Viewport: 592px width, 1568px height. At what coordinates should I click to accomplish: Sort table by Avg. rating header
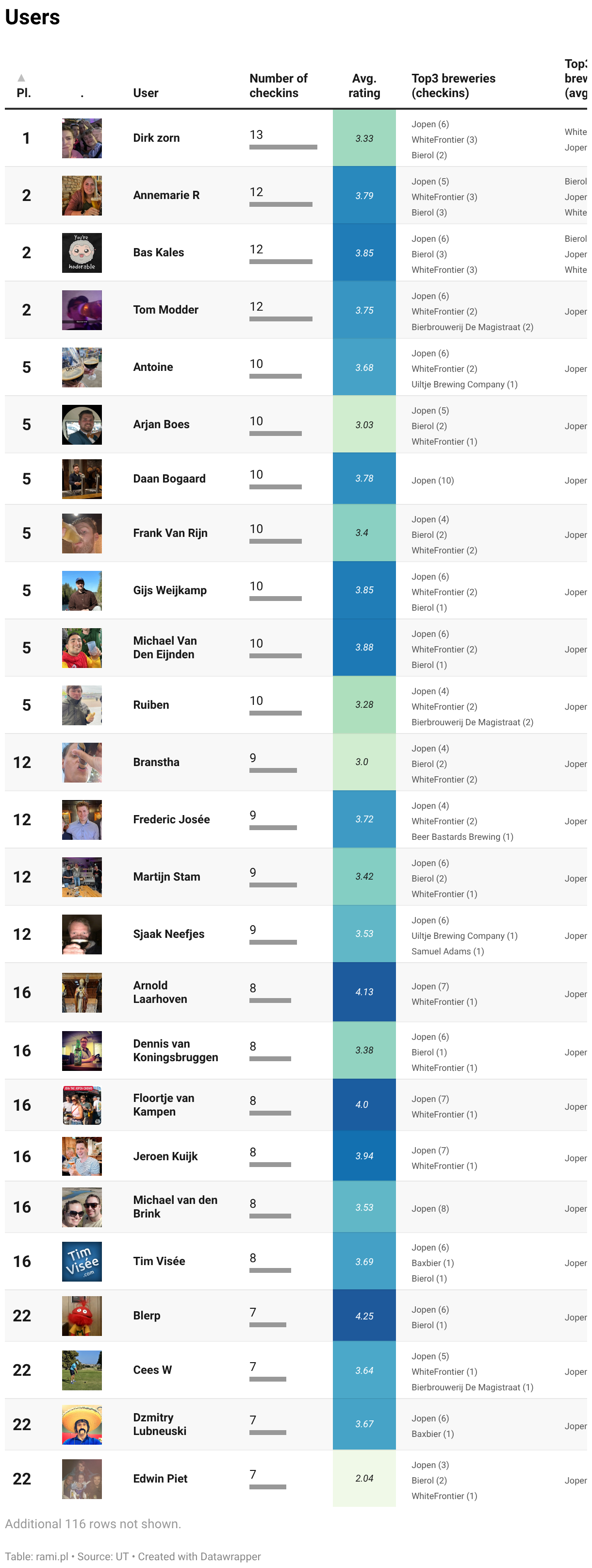point(364,85)
